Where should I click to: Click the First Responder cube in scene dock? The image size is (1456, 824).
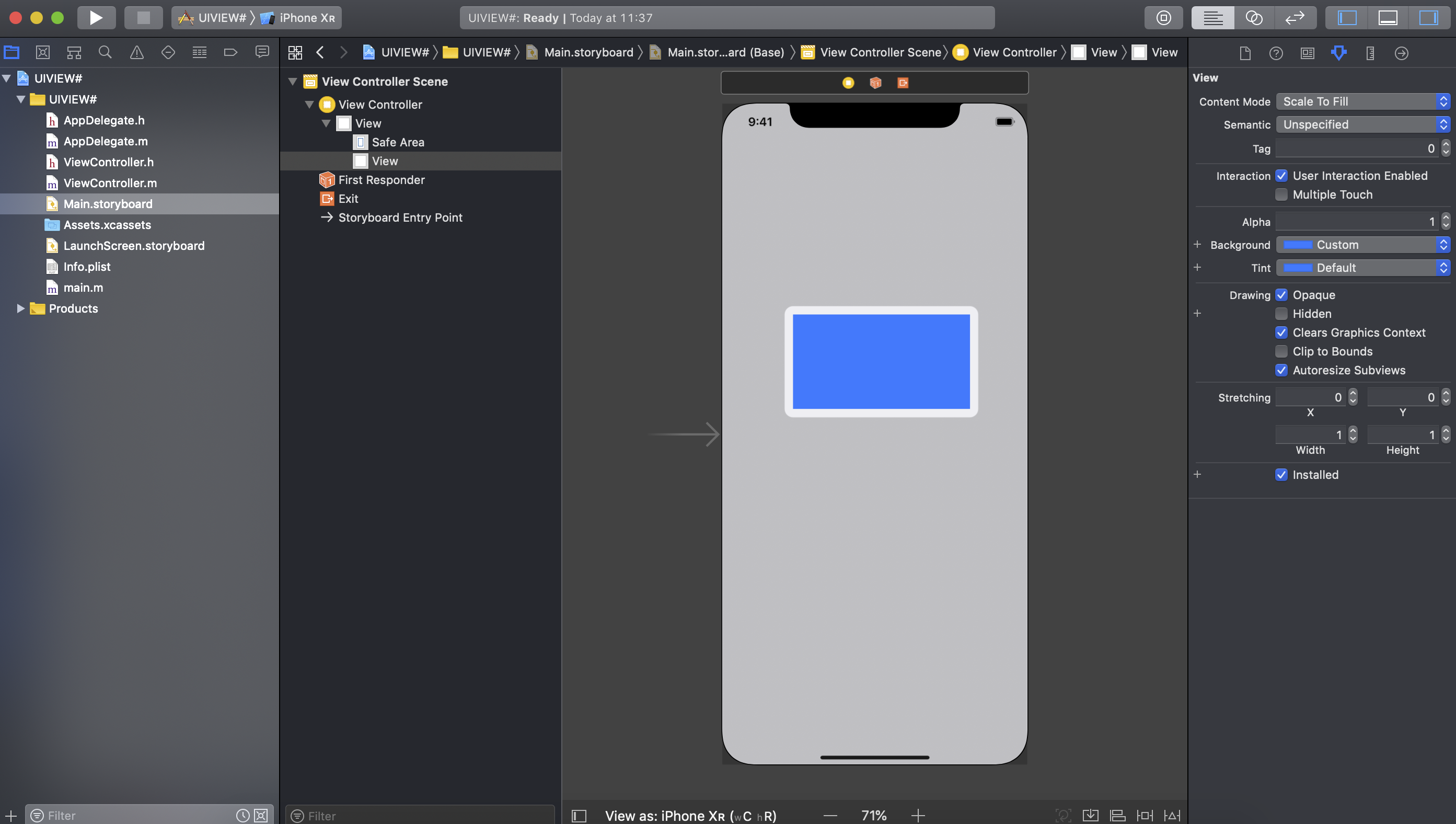coord(875,83)
